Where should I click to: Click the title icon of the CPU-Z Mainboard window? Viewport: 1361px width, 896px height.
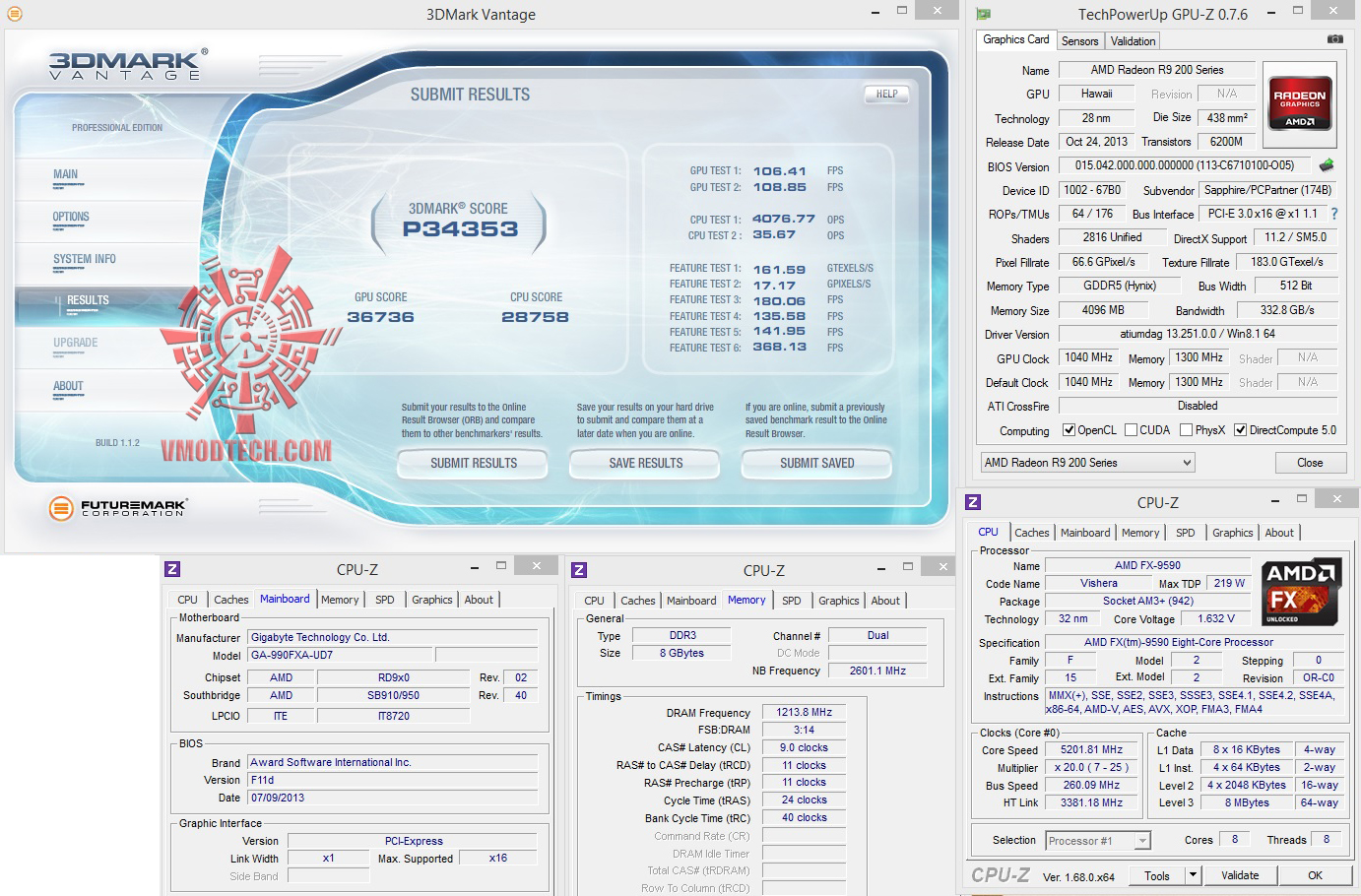coord(172,569)
